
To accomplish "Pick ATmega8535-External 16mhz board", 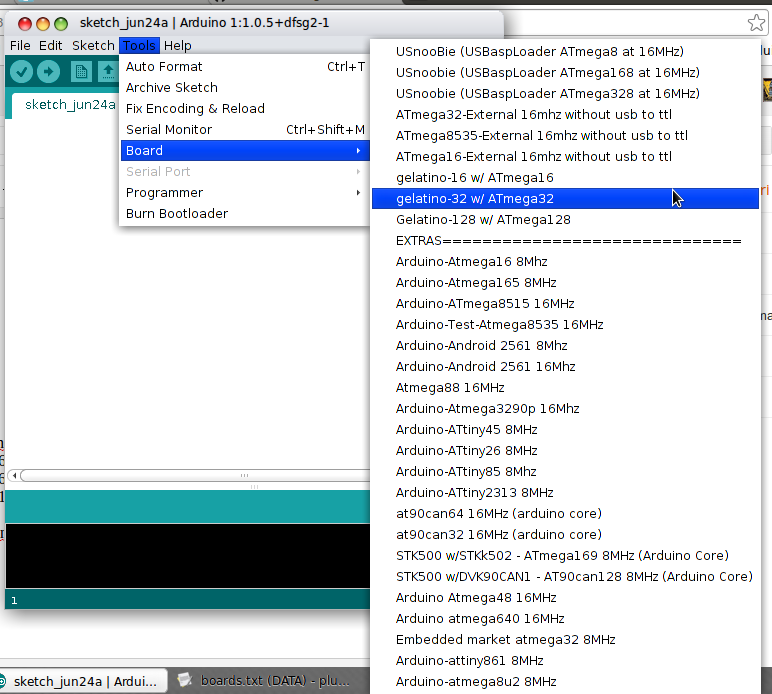I will (x=565, y=135).
